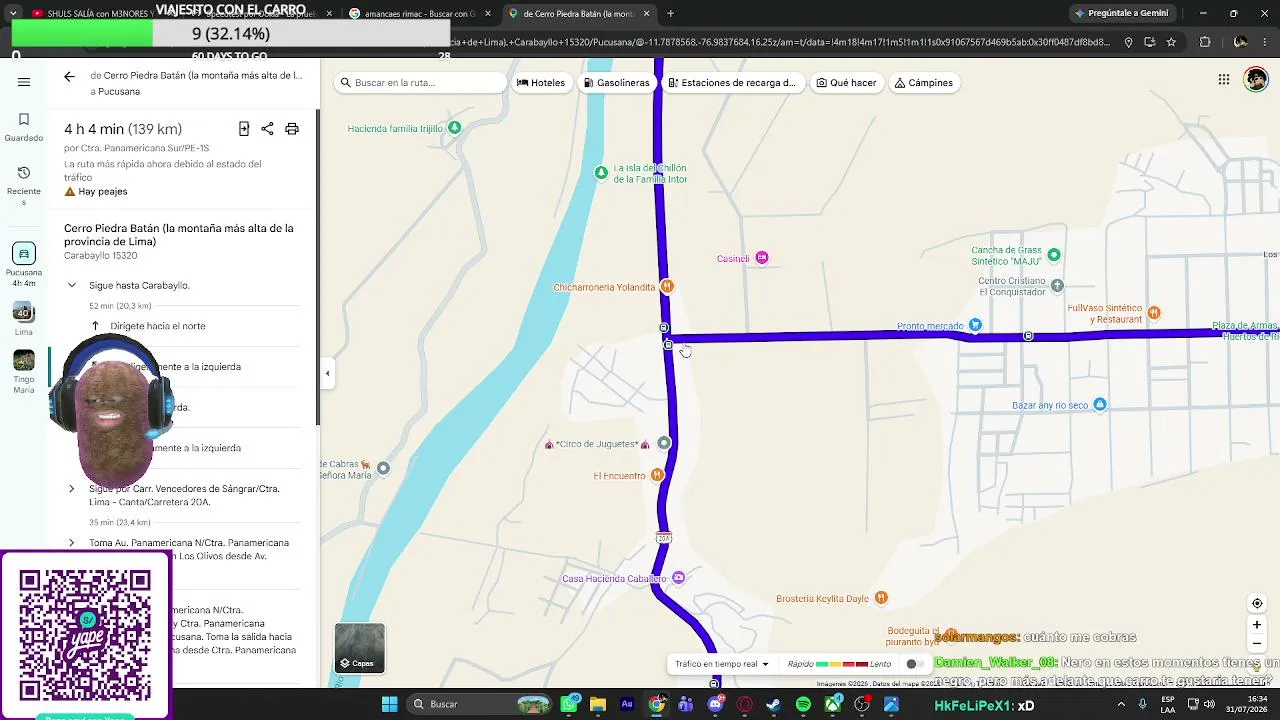Expand the 'Sigue por Carr. Vencedores de Sángrar' step
Screen dimensions: 1280x720
(x=72, y=489)
